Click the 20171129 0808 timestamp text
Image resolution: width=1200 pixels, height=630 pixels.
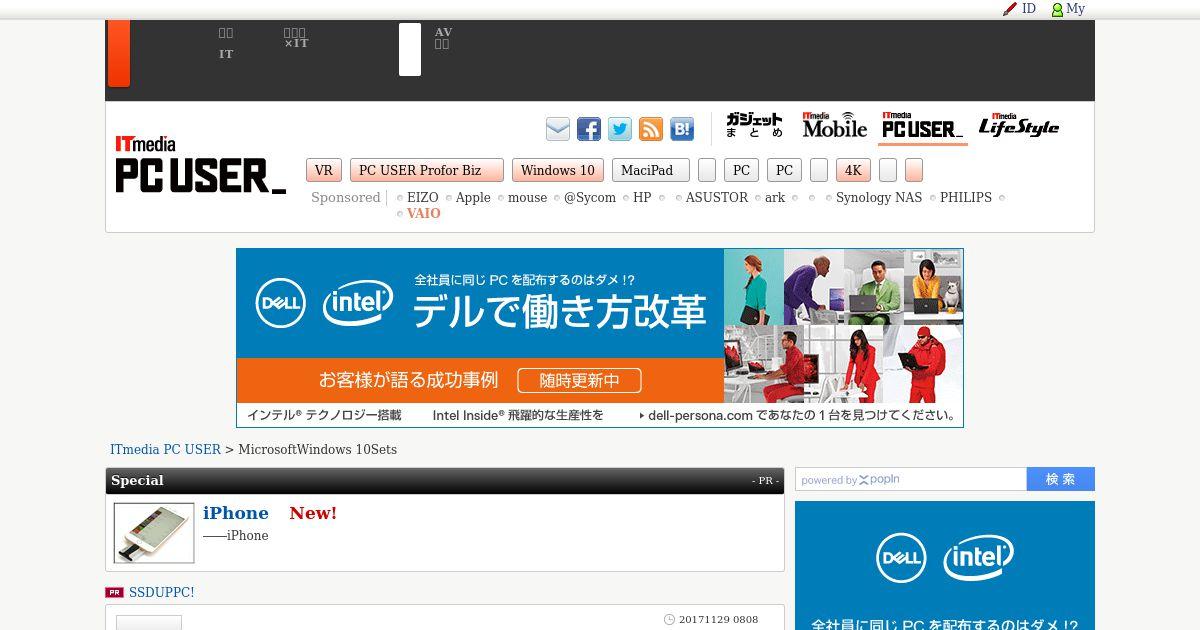[x=718, y=620]
